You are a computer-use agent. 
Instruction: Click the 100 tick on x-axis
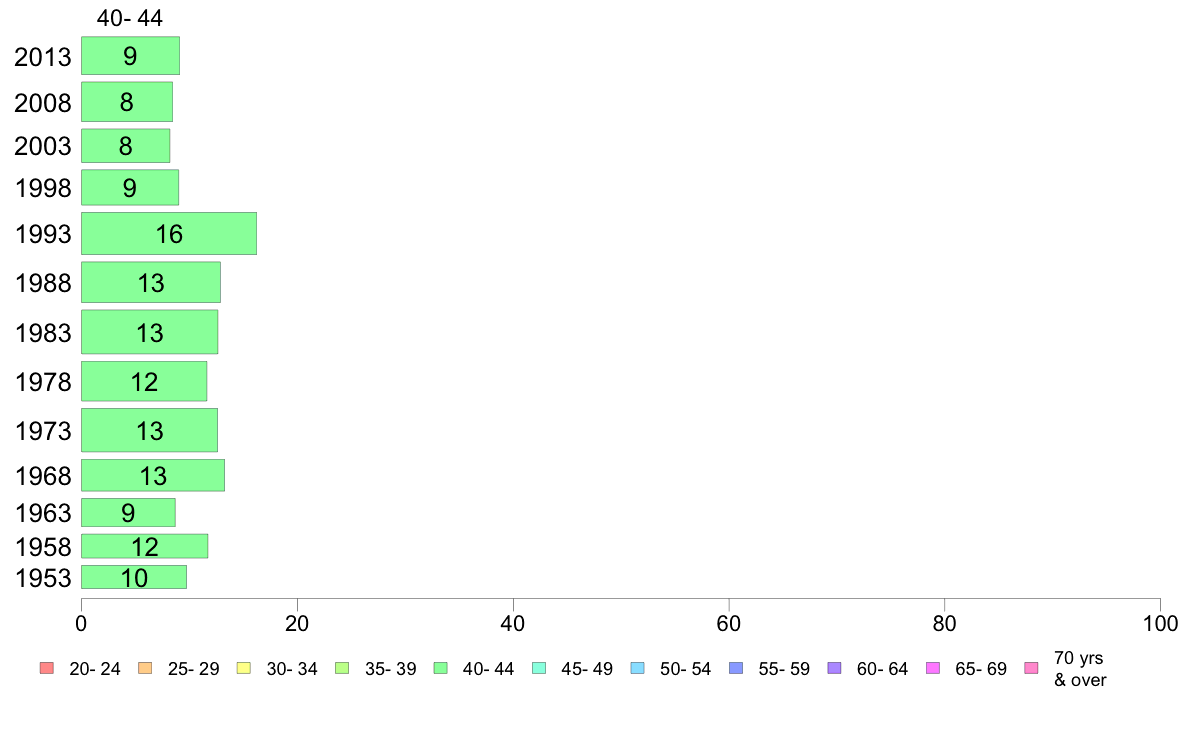coord(1160,624)
